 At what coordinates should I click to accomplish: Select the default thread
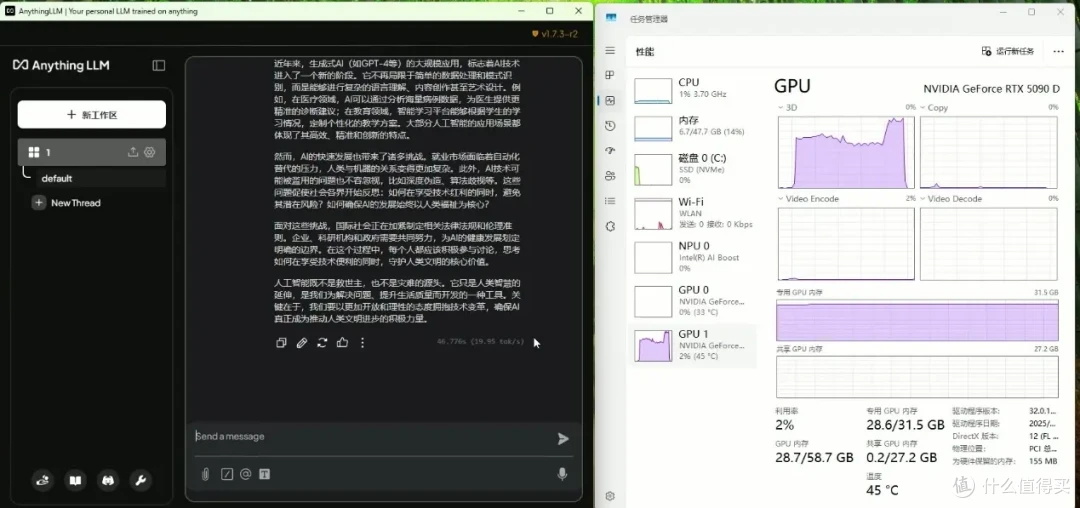click(x=101, y=178)
